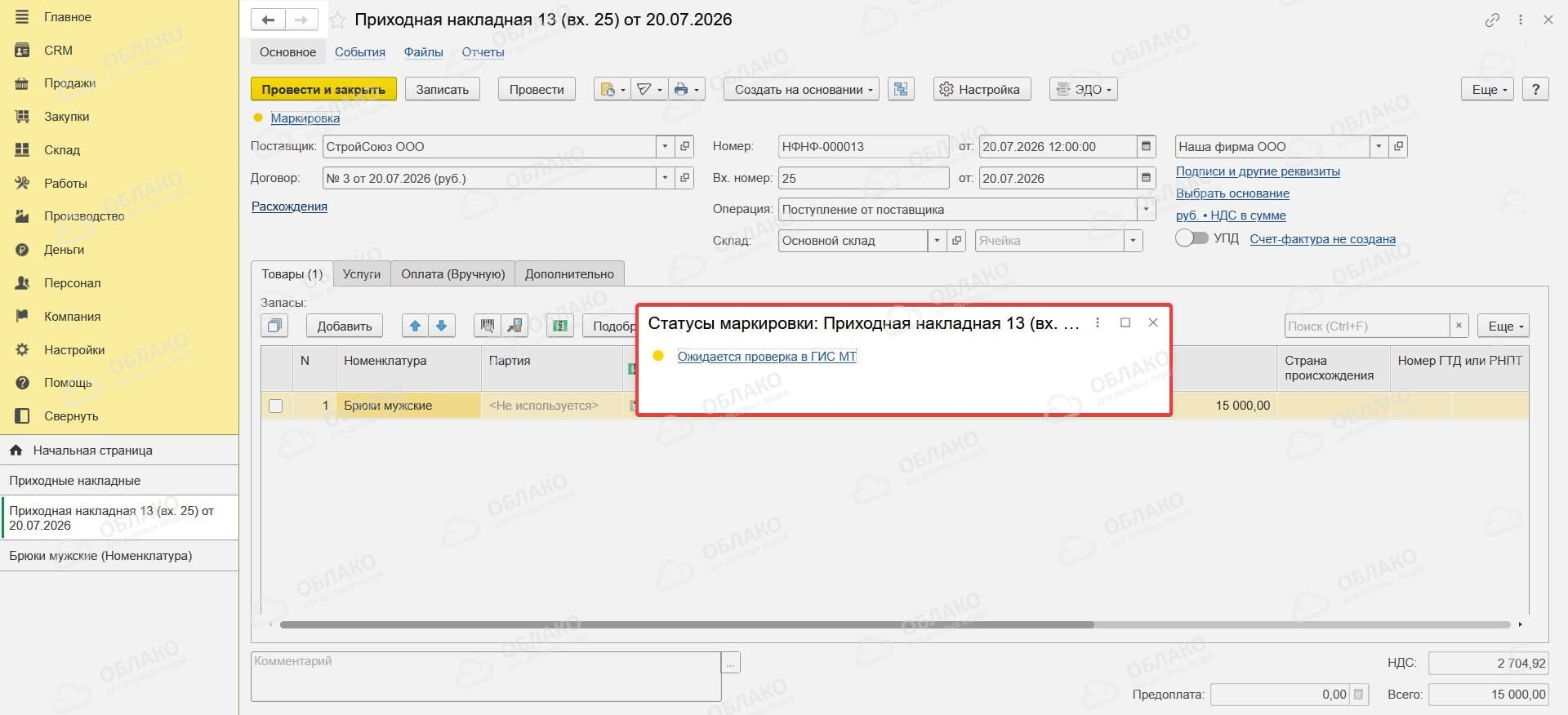Click Провести и закрыть button

(323, 89)
